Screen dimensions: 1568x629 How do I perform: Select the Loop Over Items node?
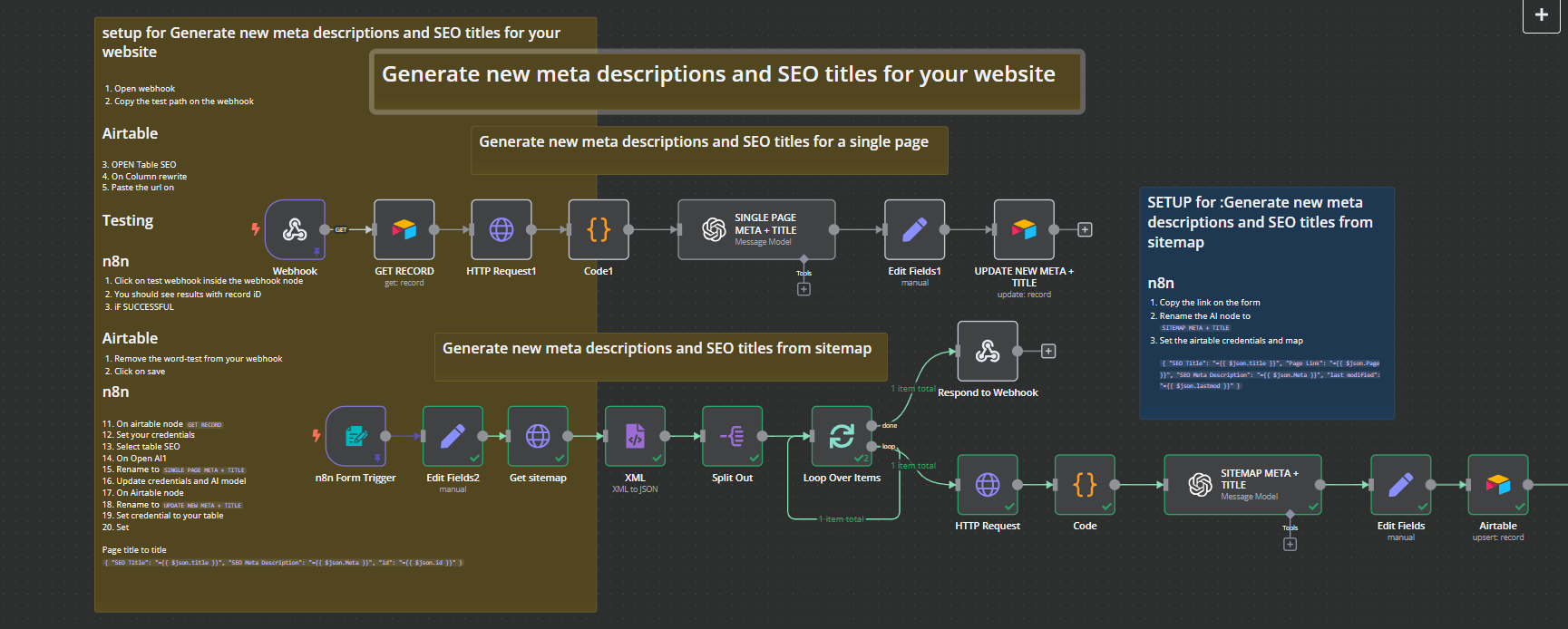(x=842, y=436)
